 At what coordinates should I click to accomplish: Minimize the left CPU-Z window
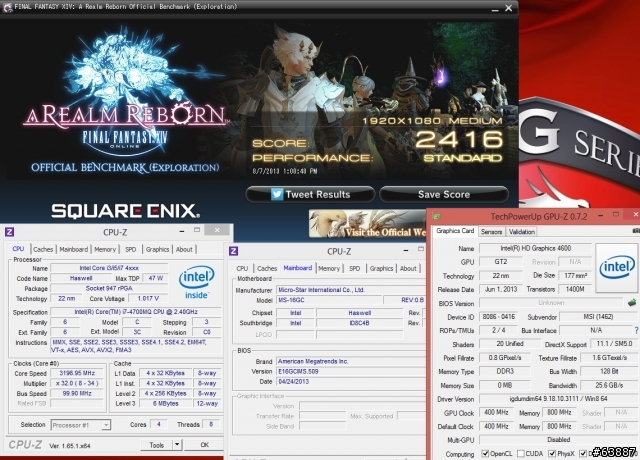(x=182, y=231)
